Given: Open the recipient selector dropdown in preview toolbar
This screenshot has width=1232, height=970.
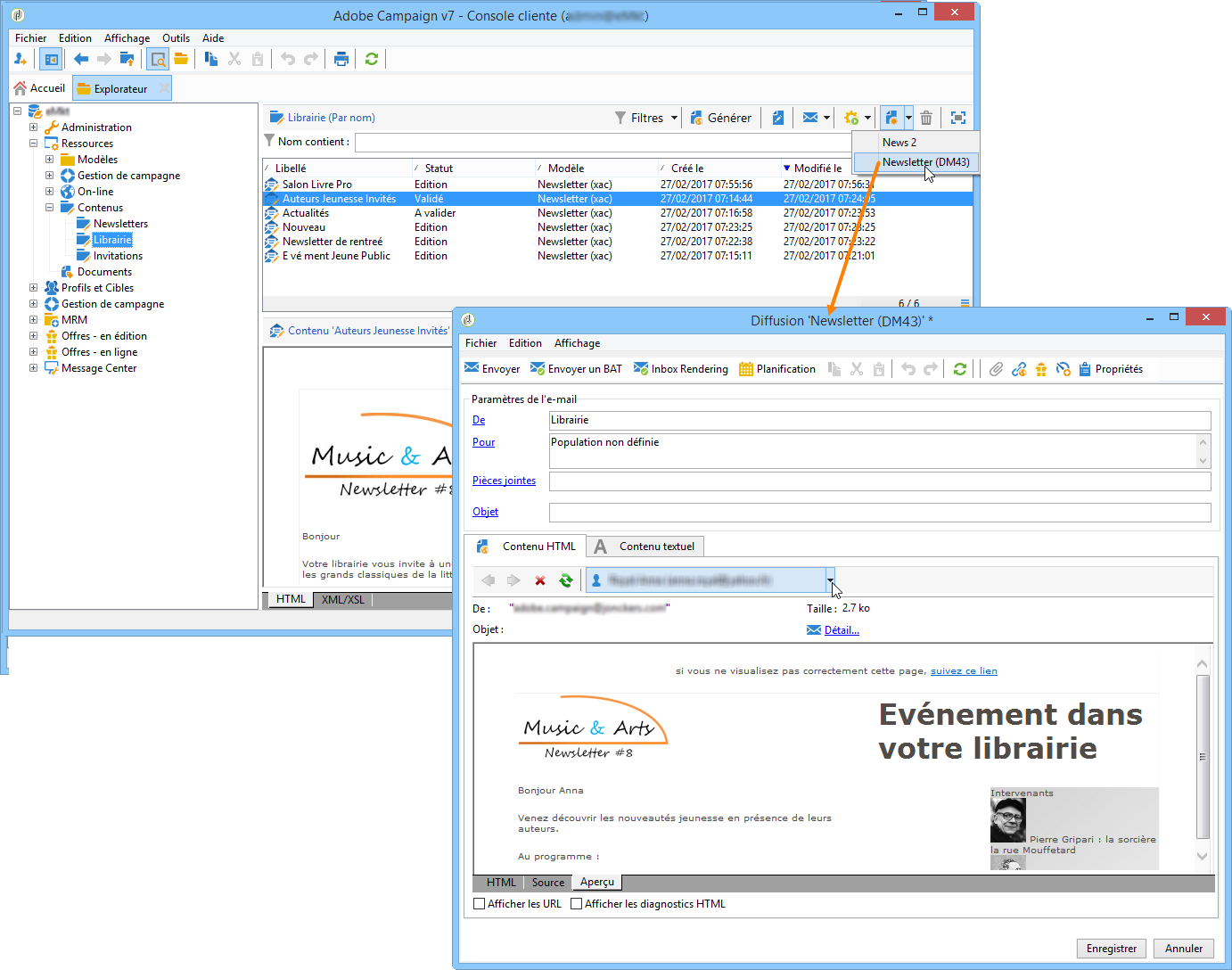Looking at the screenshot, I should pyautogui.click(x=830, y=580).
